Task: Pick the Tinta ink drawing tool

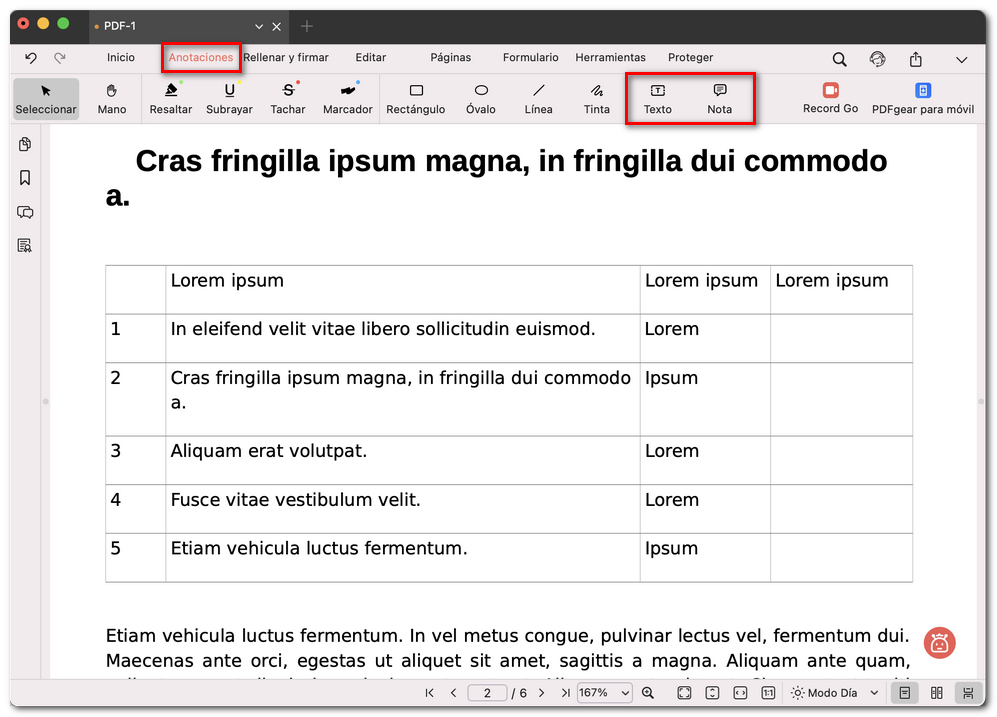Action: (x=596, y=98)
